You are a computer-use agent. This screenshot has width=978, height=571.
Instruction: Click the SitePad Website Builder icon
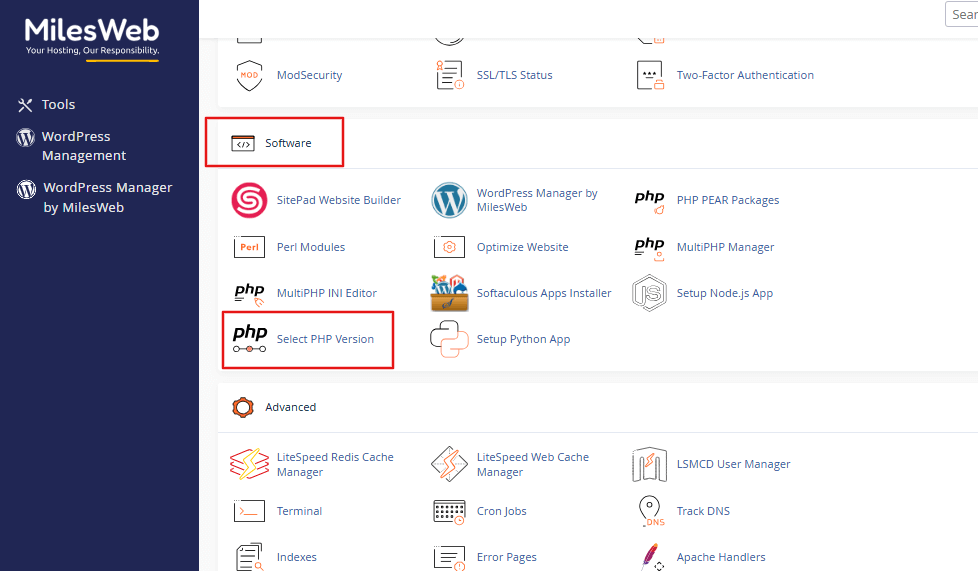pyautogui.click(x=249, y=201)
